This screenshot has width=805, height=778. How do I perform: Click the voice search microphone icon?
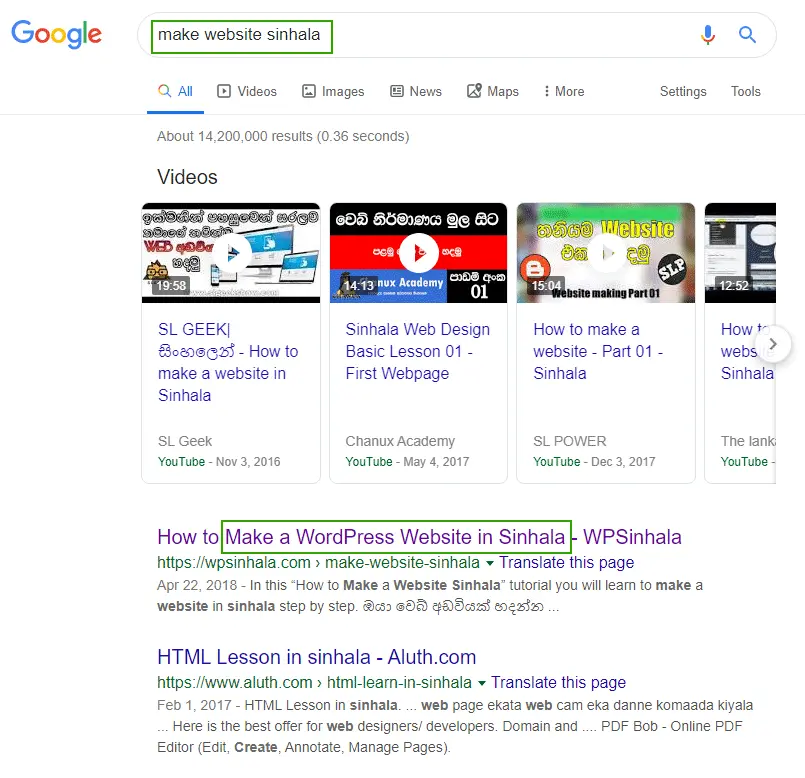pyautogui.click(x=707, y=35)
